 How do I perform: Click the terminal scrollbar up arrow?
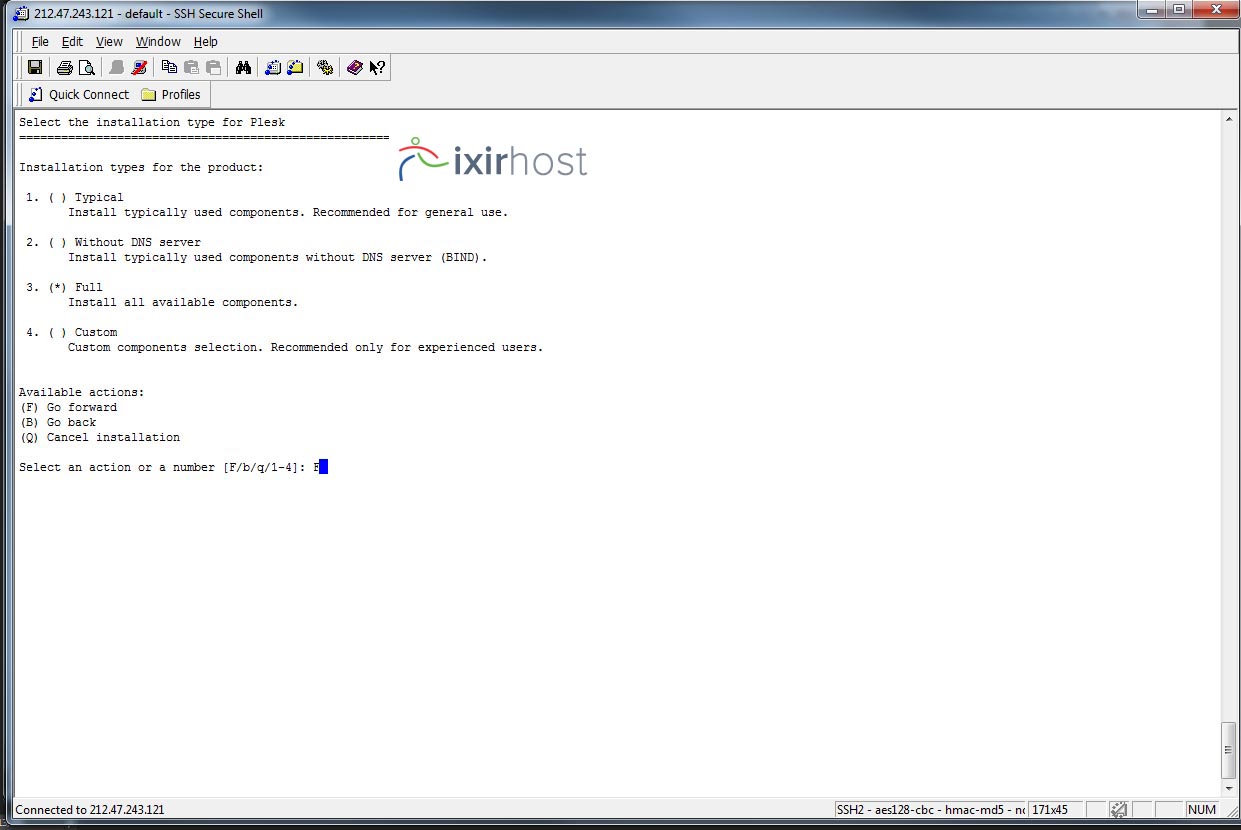tap(1229, 119)
